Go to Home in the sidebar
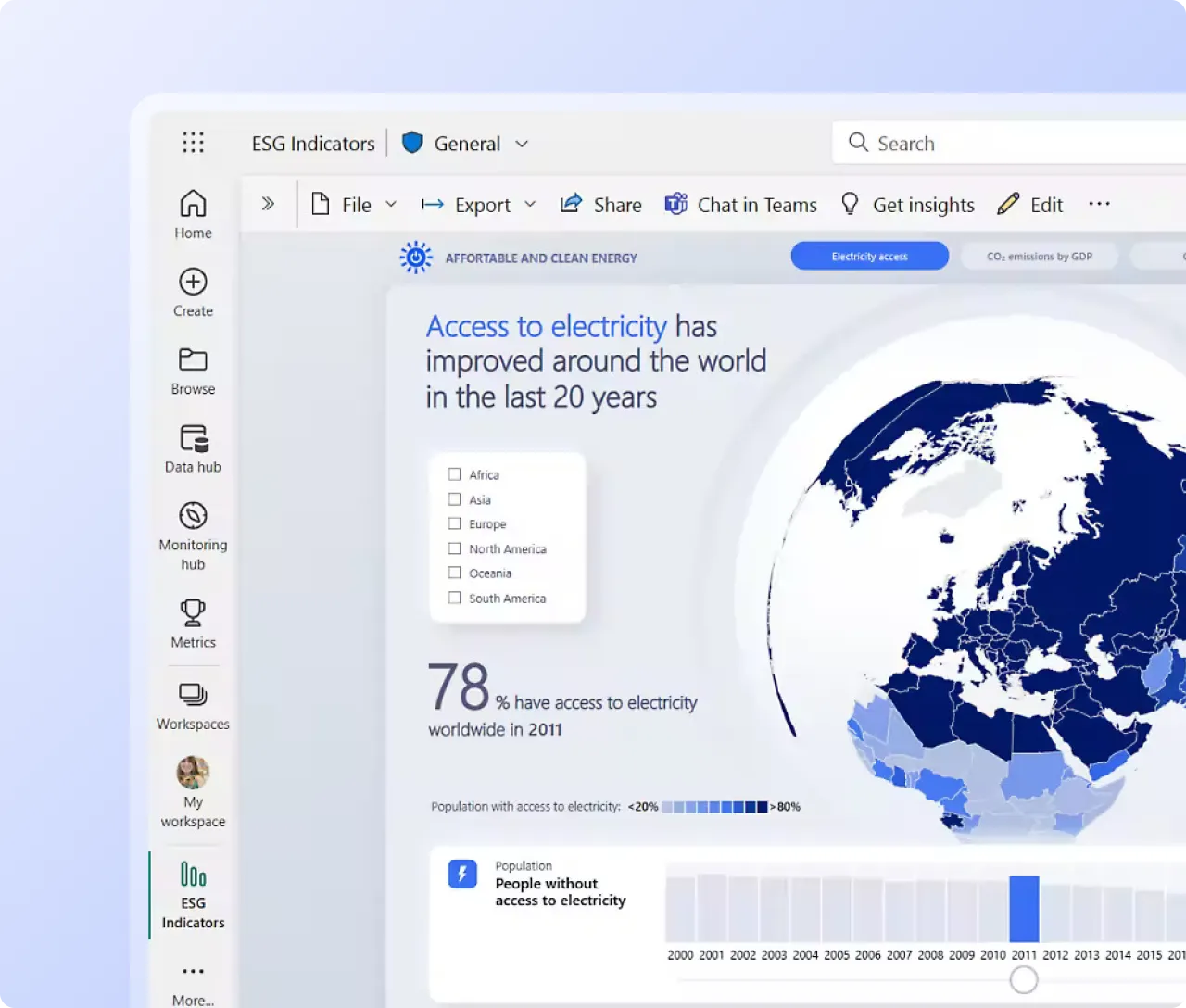1186x1008 pixels. pyautogui.click(x=193, y=214)
